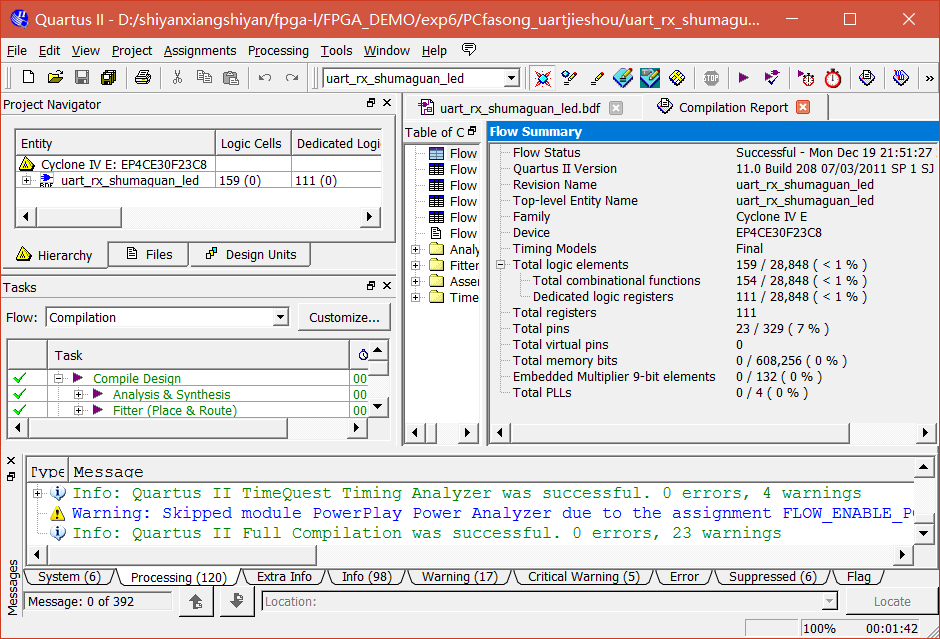Show the Warning (17) messages tab
Image resolution: width=940 pixels, height=639 pixels.
click(459, 577)
